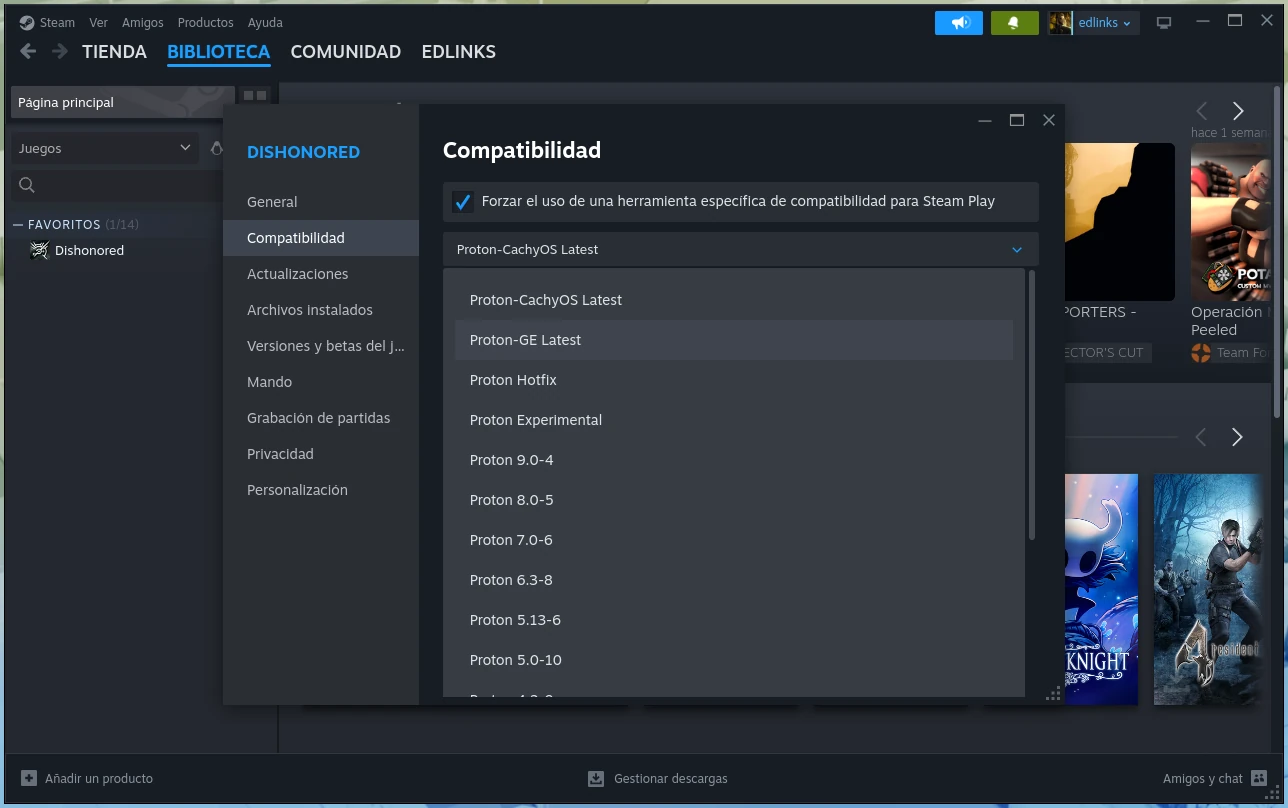The image size is (1288, 808).
Task: Switch to the EDLINKS profile tab
Action: click(459, 52)
